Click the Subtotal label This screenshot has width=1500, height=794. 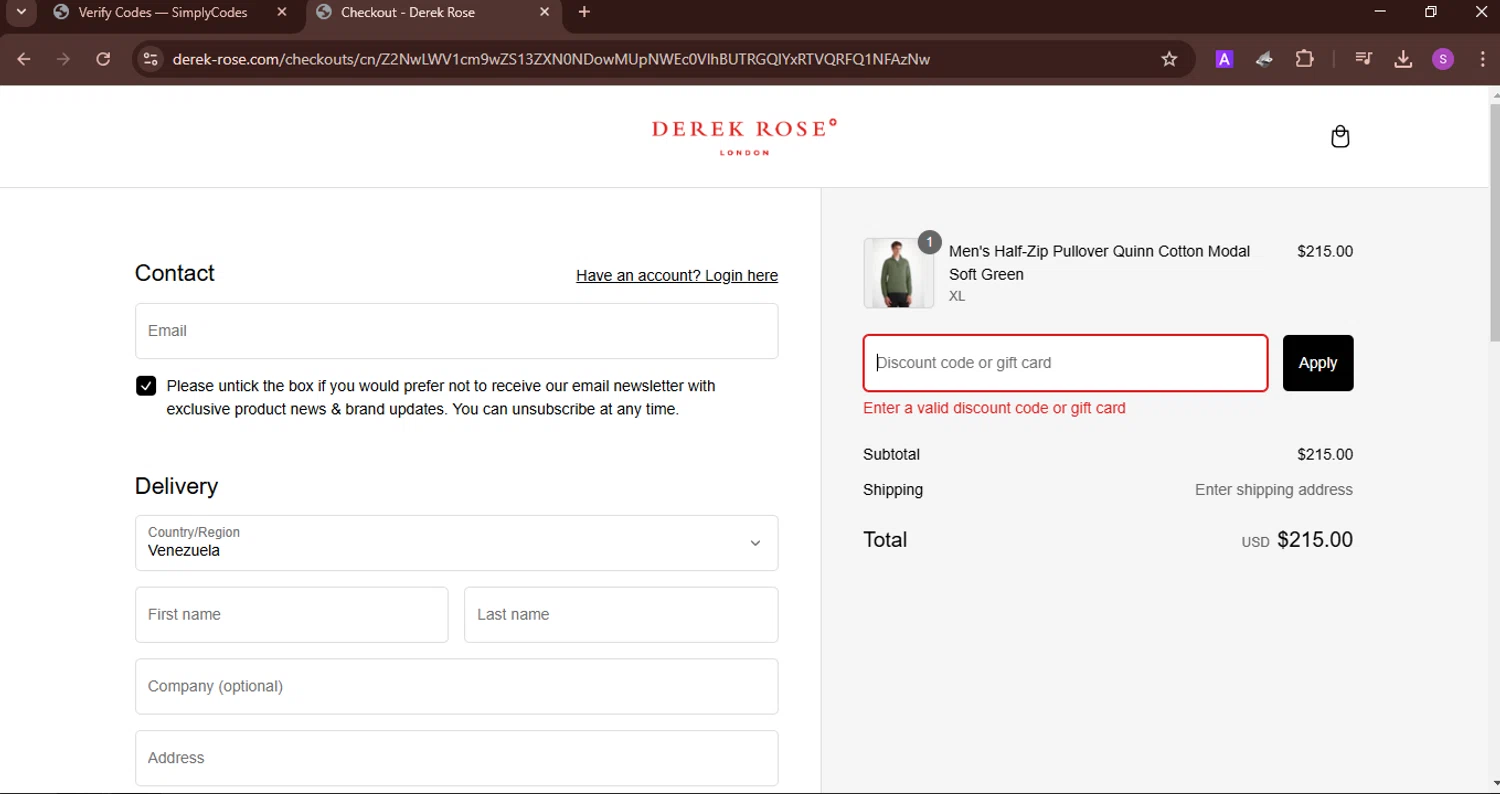[891, 454]
